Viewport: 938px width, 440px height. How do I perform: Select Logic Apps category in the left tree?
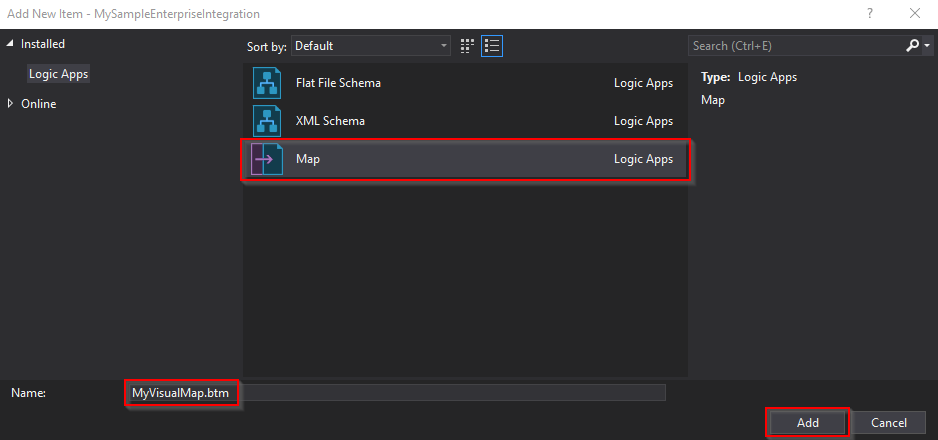58,74
